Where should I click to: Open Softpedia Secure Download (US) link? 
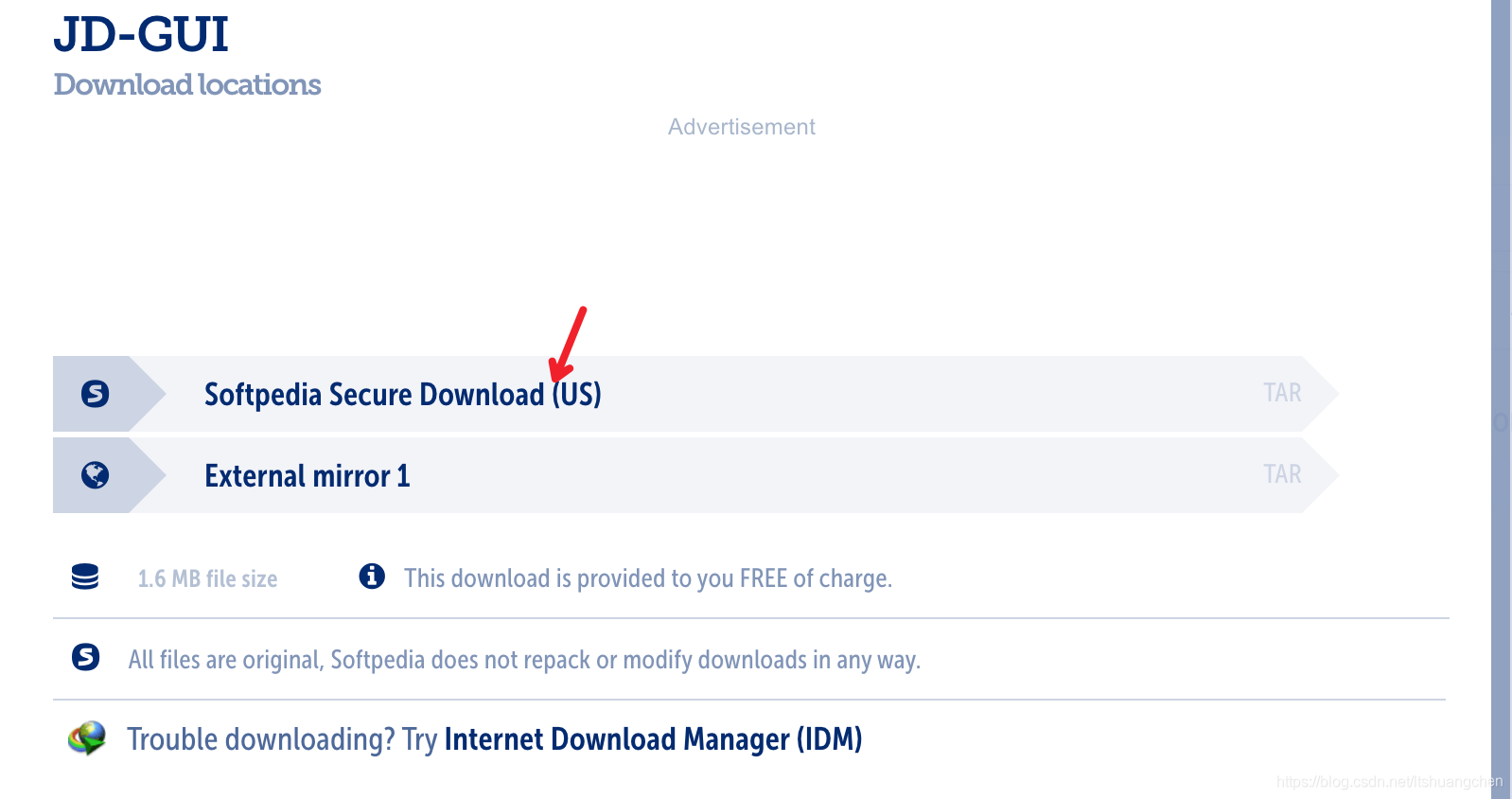[x=403, y=394]
